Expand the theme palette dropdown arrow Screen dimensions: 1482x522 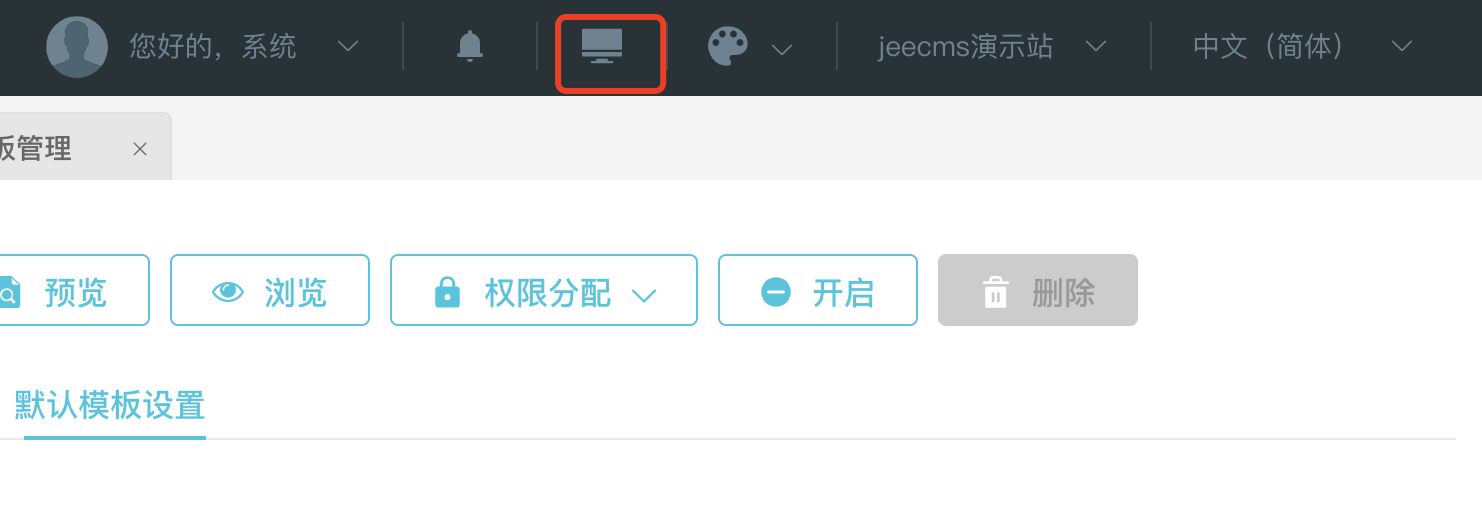point(782,49)
